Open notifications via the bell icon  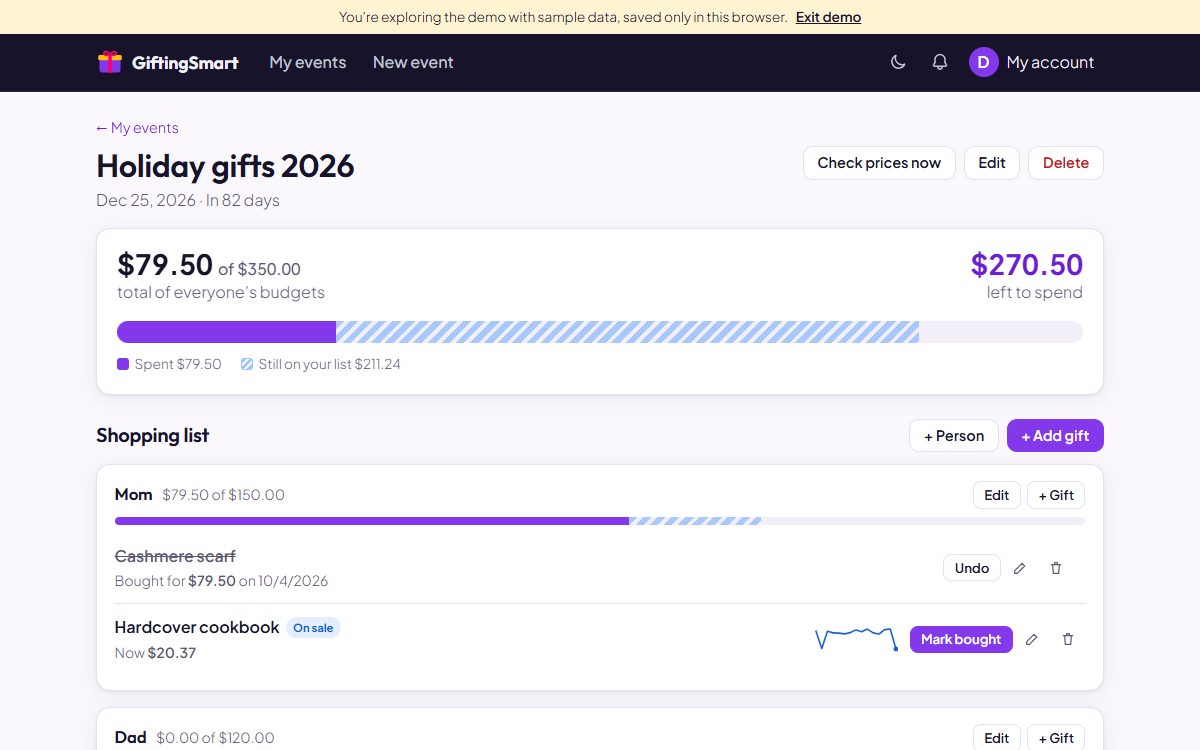click(x=940, y=62)
